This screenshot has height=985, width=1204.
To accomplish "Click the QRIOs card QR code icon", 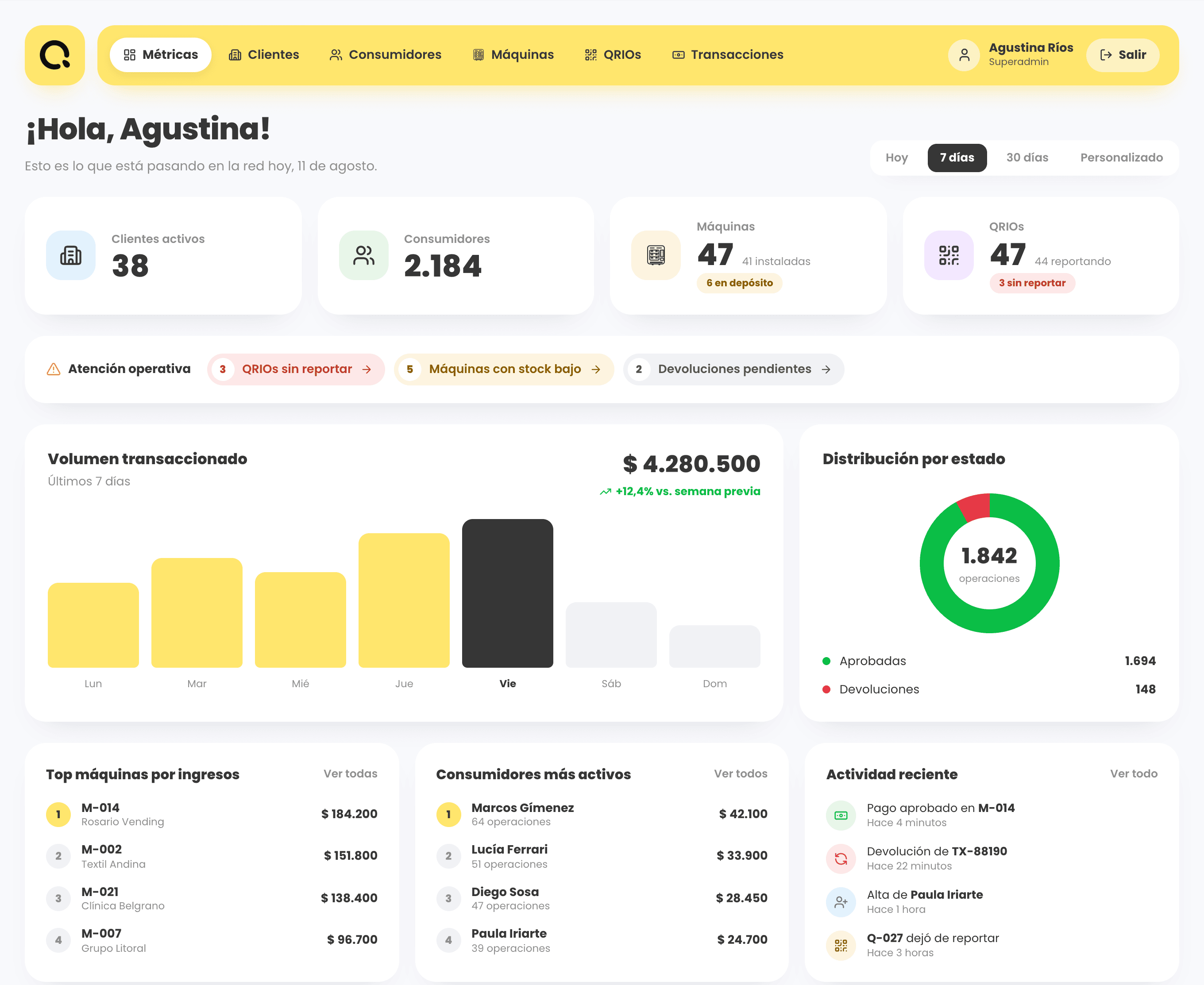I will coord(949,255).
